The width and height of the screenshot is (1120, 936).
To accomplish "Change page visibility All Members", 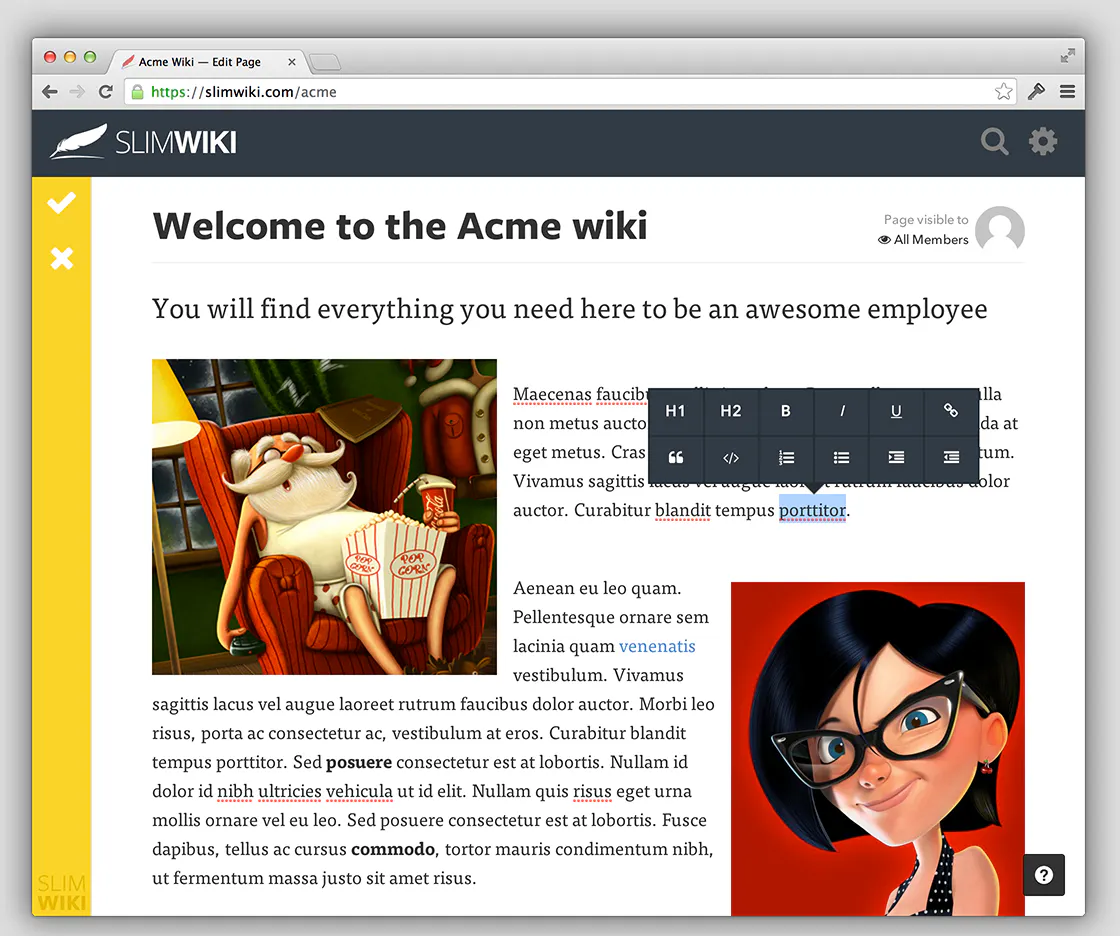I will (923, 239).
